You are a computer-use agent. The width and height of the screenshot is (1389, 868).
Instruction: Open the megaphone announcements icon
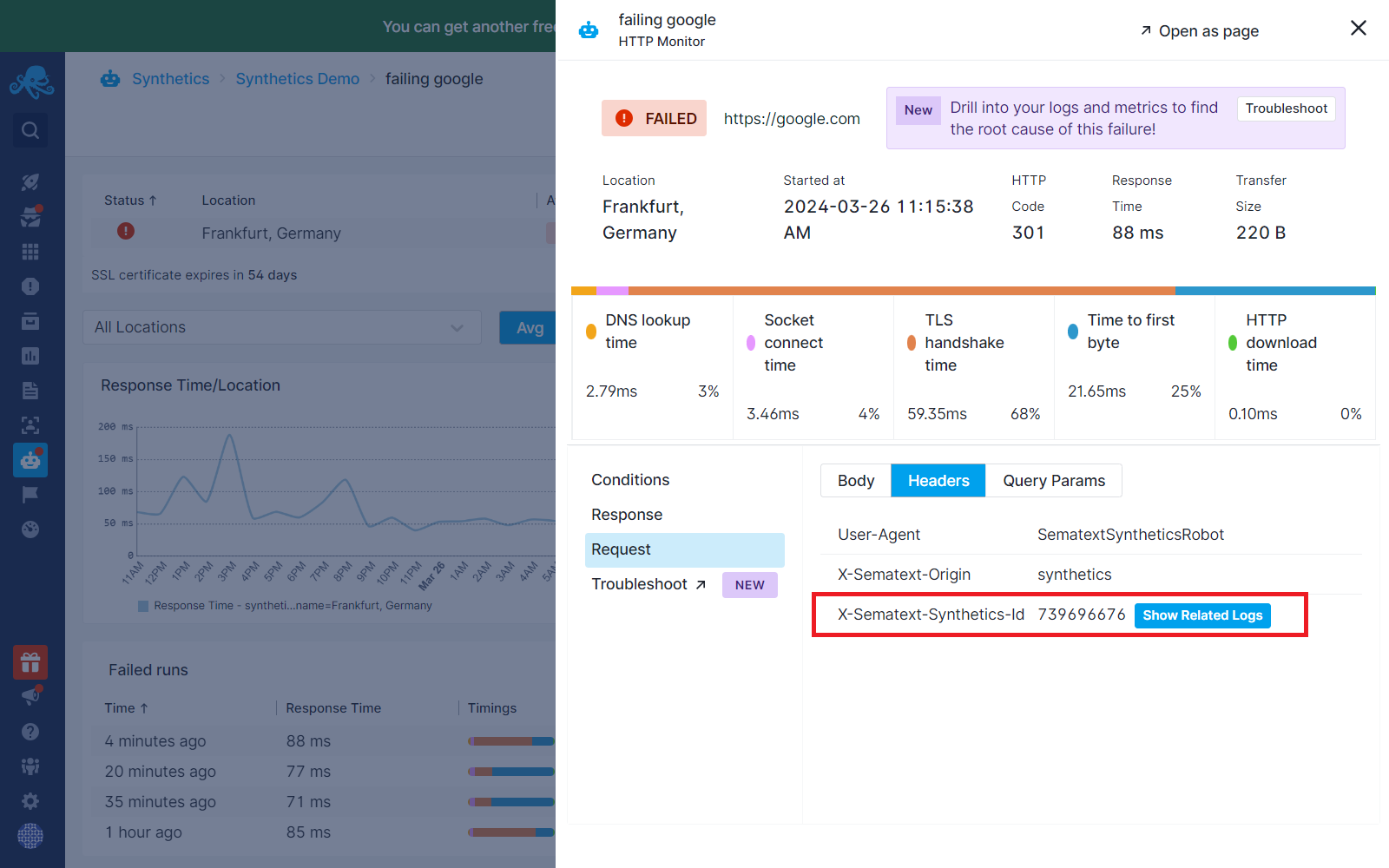[31, 695]
